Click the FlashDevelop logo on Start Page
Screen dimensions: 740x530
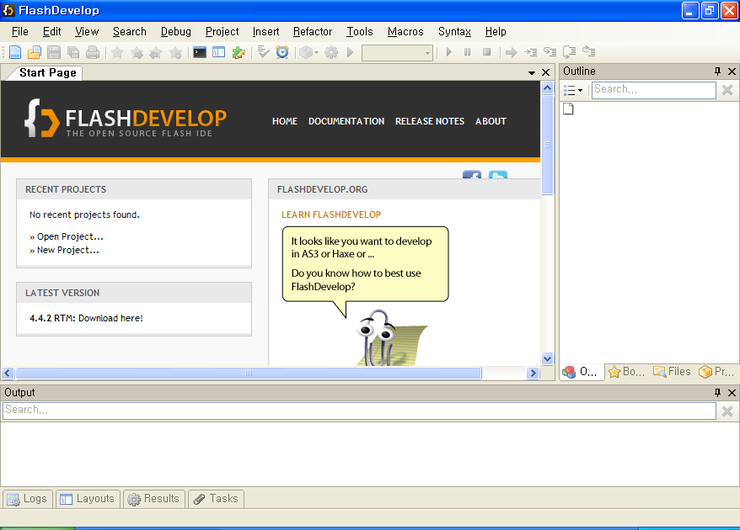(x=126, y=121)
